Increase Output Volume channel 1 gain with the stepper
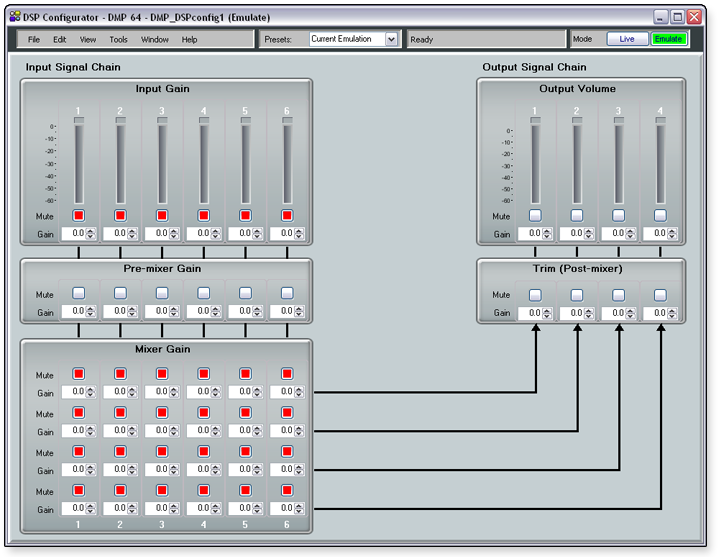 tap(549, 230)
